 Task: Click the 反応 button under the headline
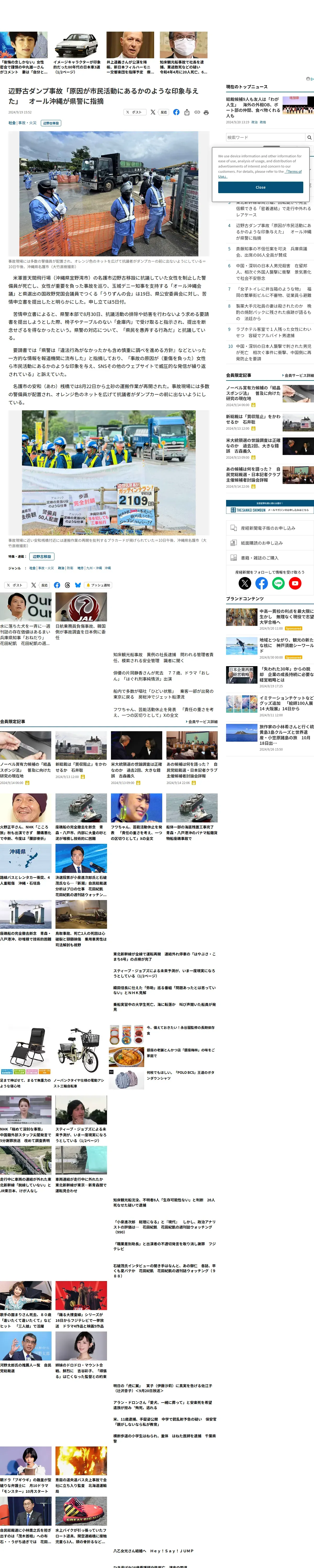pyautogui.click(x=163, y=112)
